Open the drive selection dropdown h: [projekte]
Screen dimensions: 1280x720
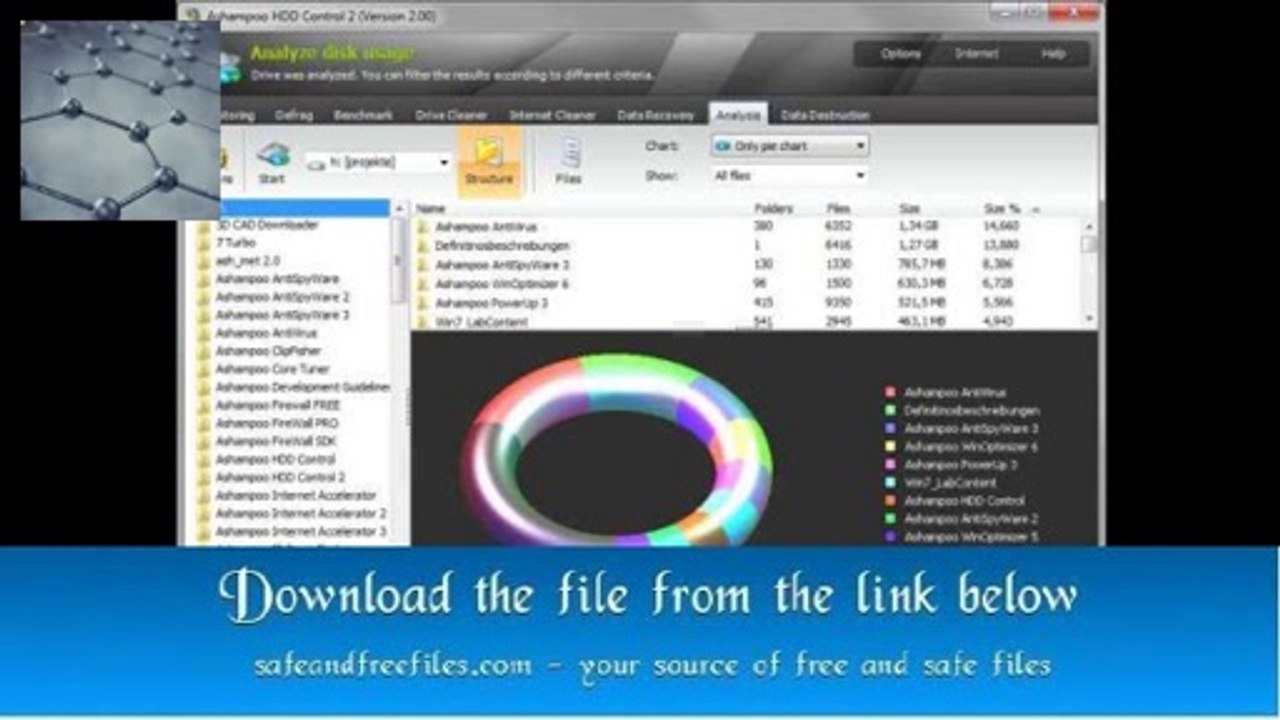[x=380, y=161]
